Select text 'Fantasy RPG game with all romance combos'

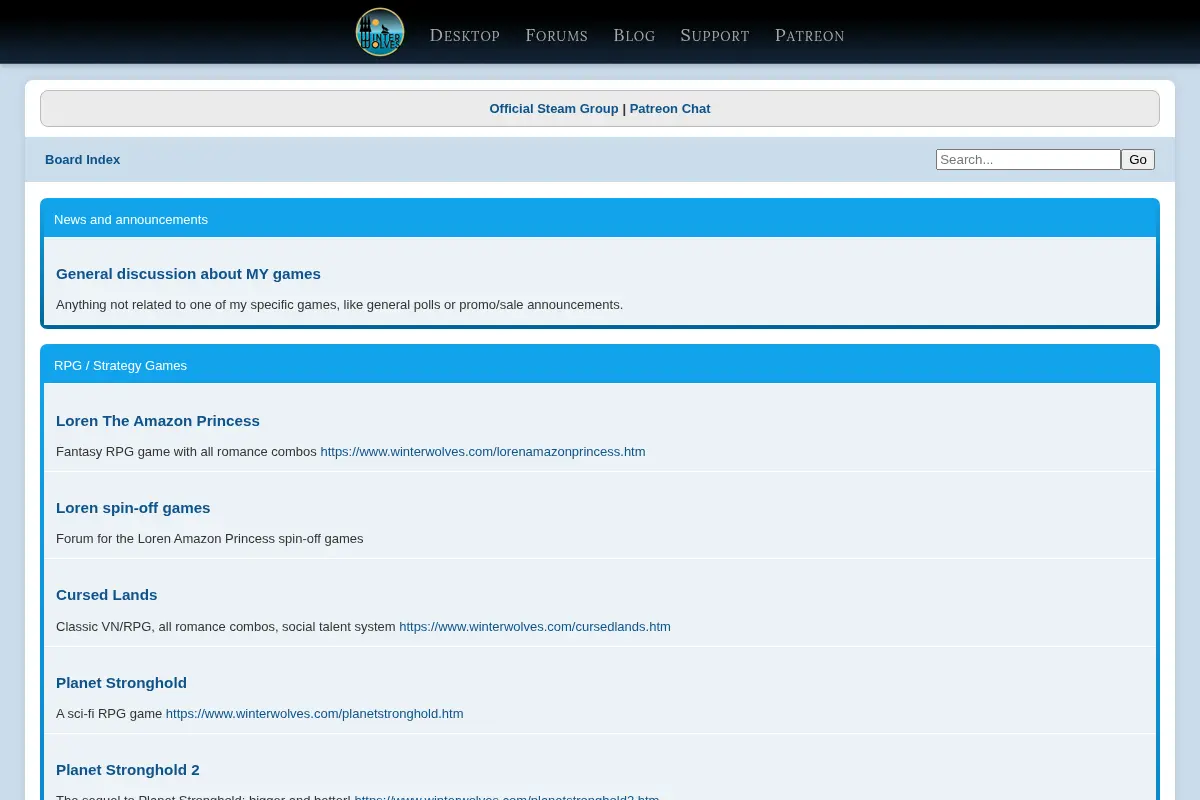pos(186,452)
